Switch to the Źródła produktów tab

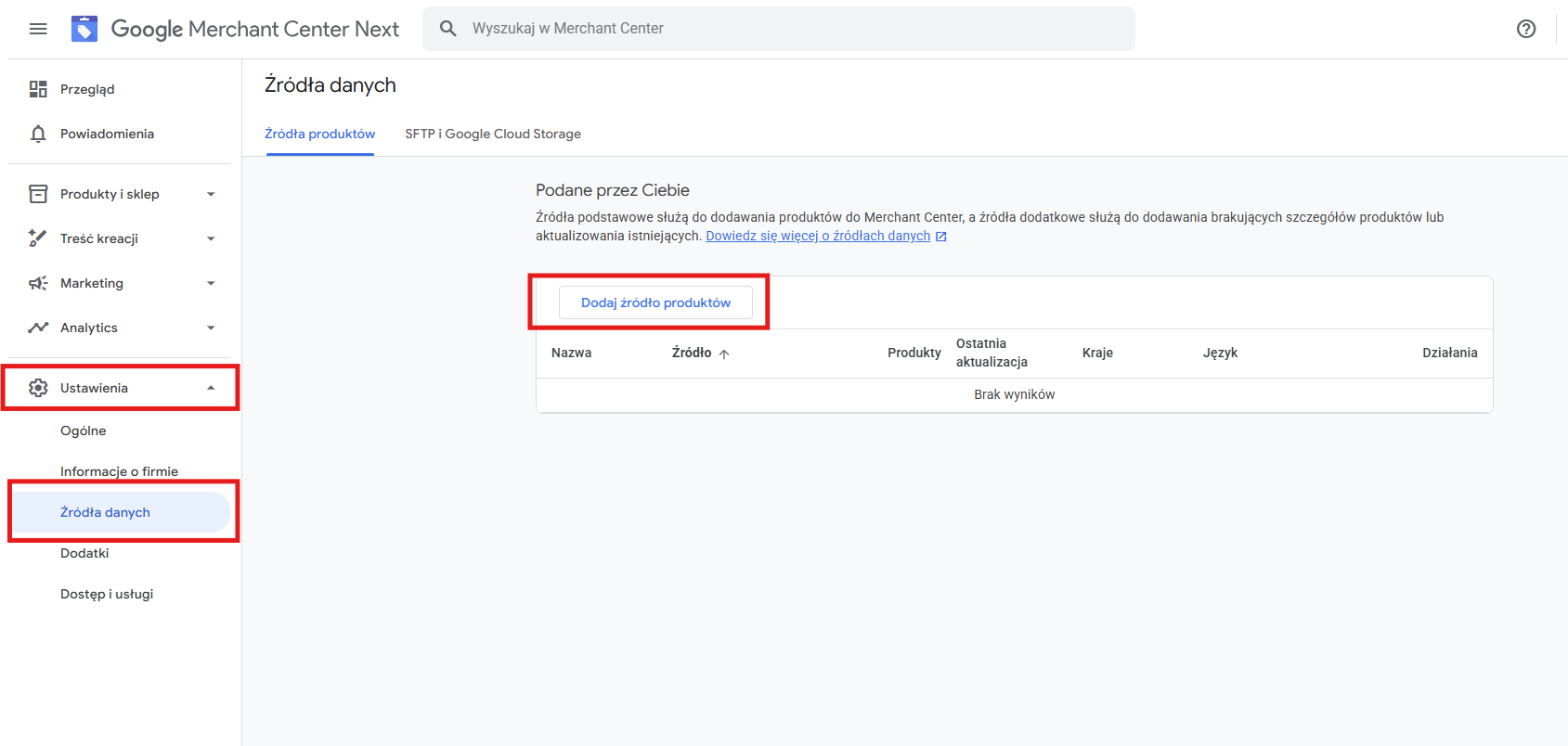(320, 134)
